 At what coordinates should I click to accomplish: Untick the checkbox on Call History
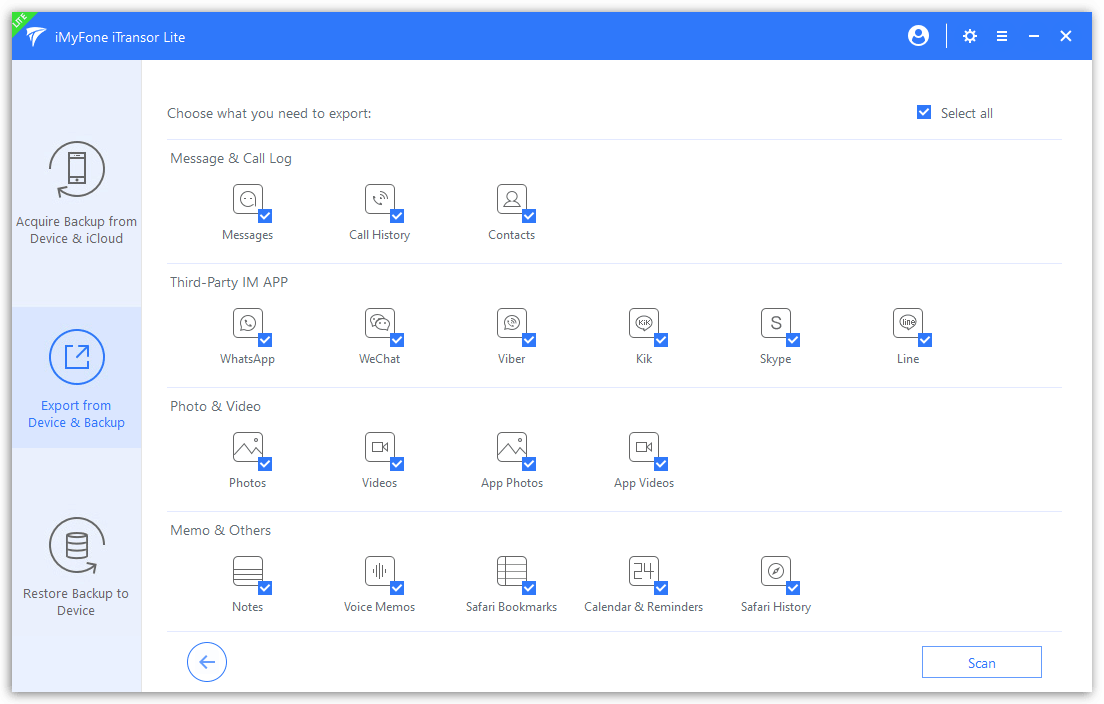(397, 216)
